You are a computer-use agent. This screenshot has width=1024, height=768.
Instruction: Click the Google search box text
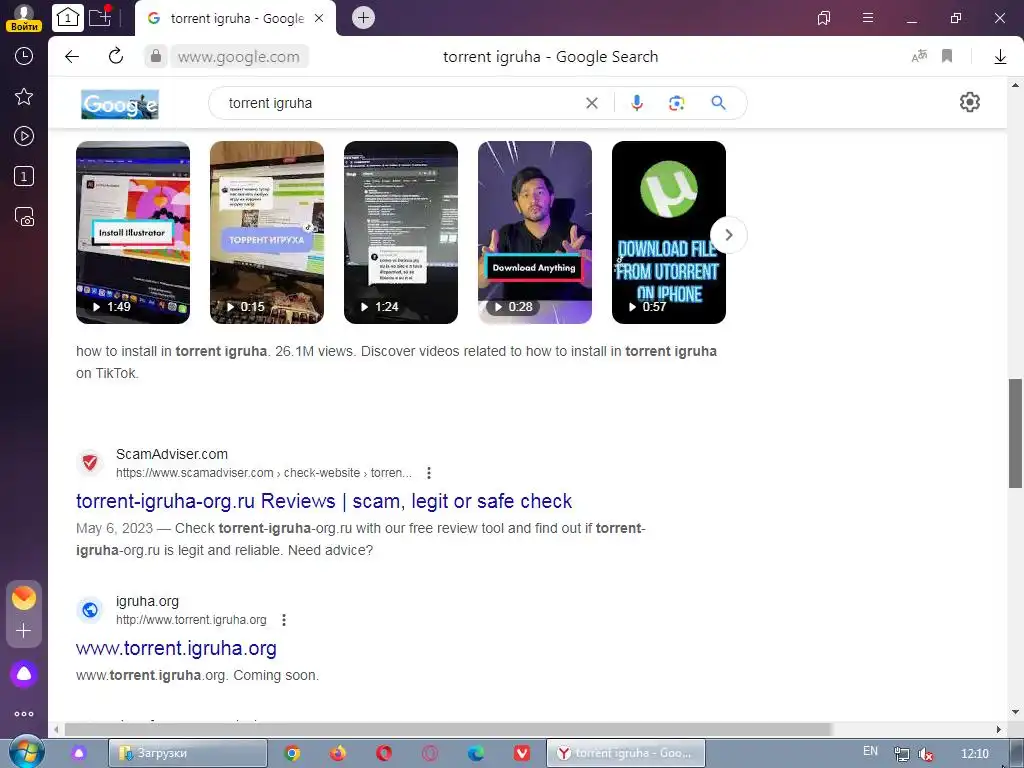(270, 103)
